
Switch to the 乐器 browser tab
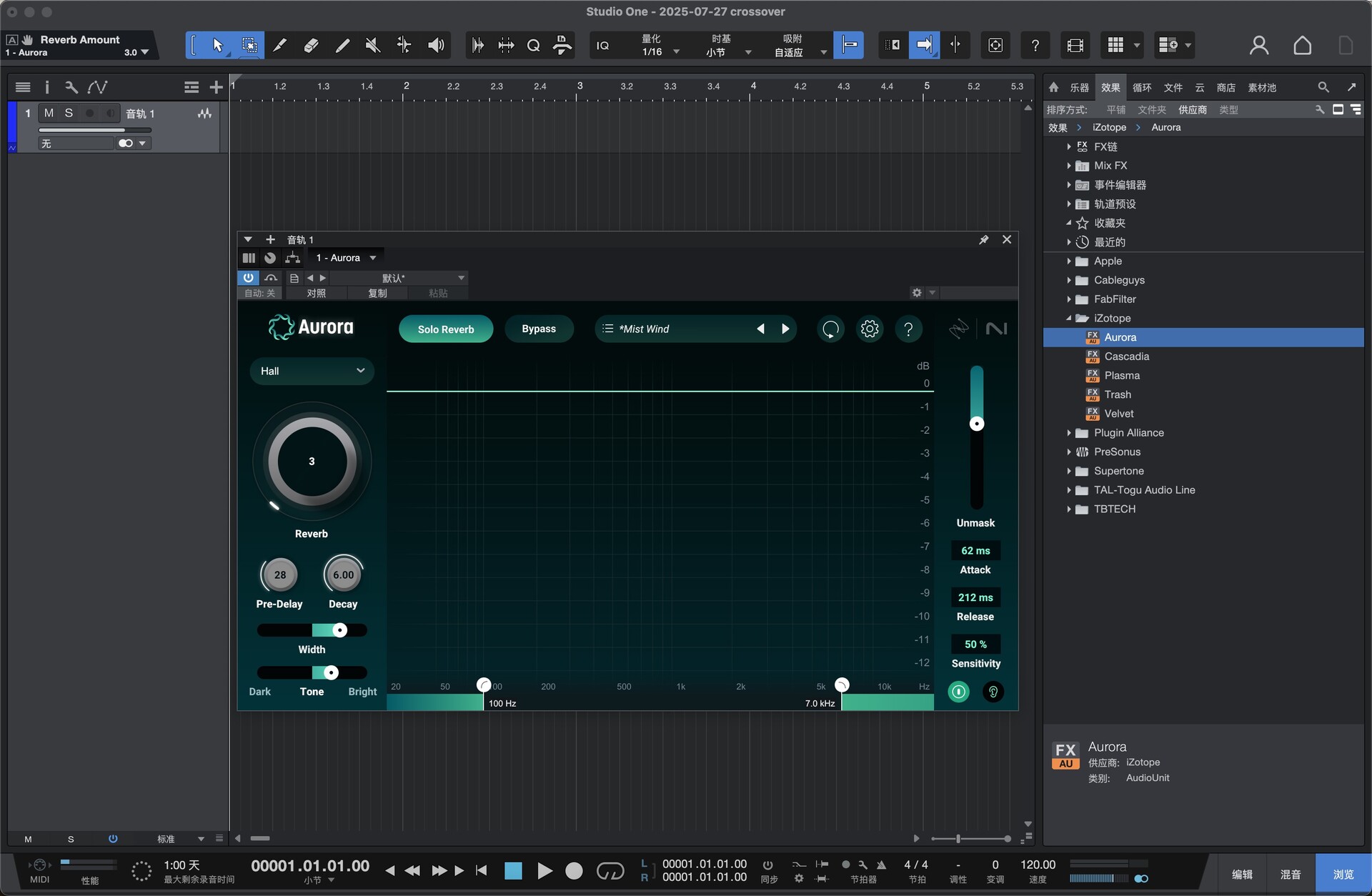pyautogui.click(x=1079, y=87)
